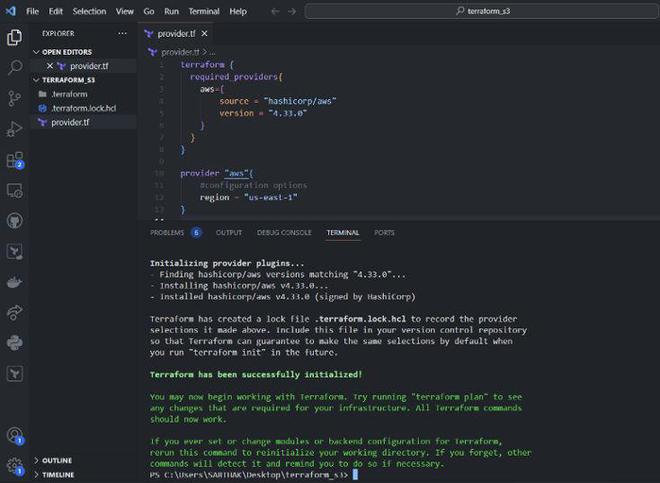Click the Terraform icon in breadcrumb
This screenshot has height=483, width=660.
pyautogui.click(x=152, y=52)
